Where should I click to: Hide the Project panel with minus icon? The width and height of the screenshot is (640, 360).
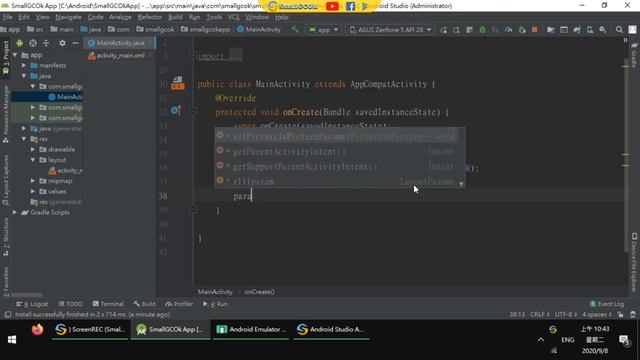(75, 43)
